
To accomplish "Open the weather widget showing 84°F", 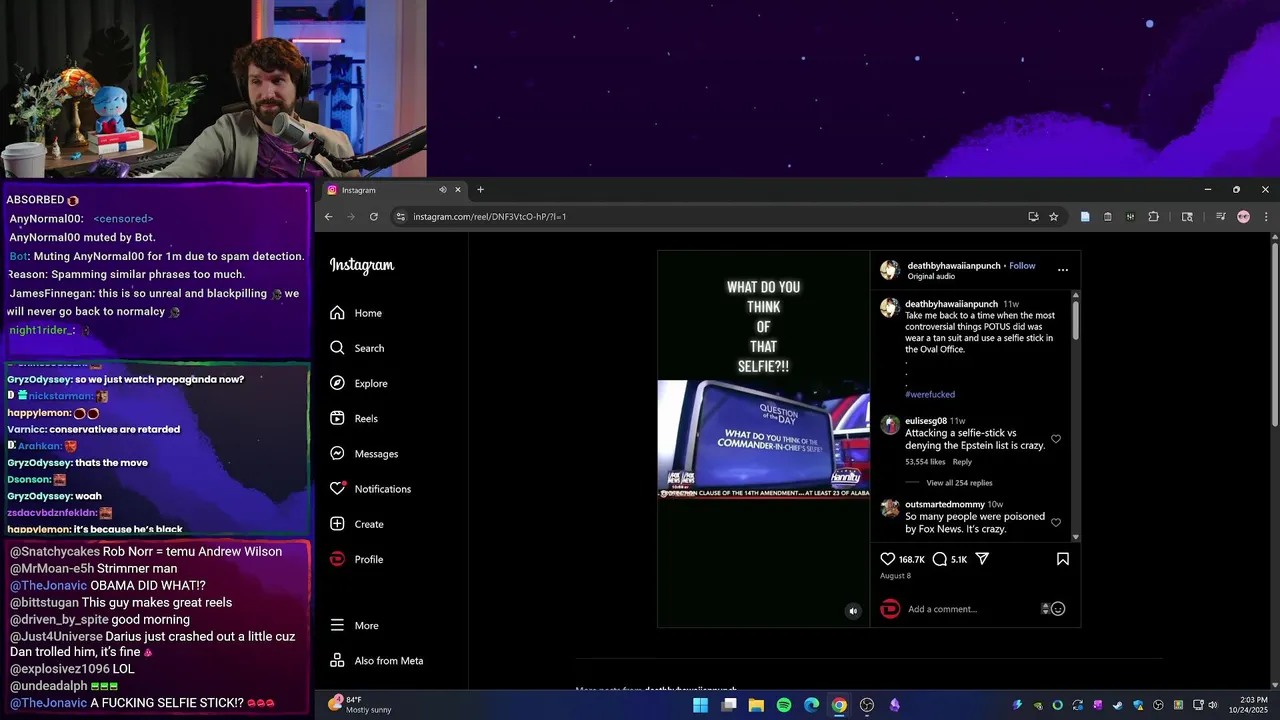I will tap(360, 704).
